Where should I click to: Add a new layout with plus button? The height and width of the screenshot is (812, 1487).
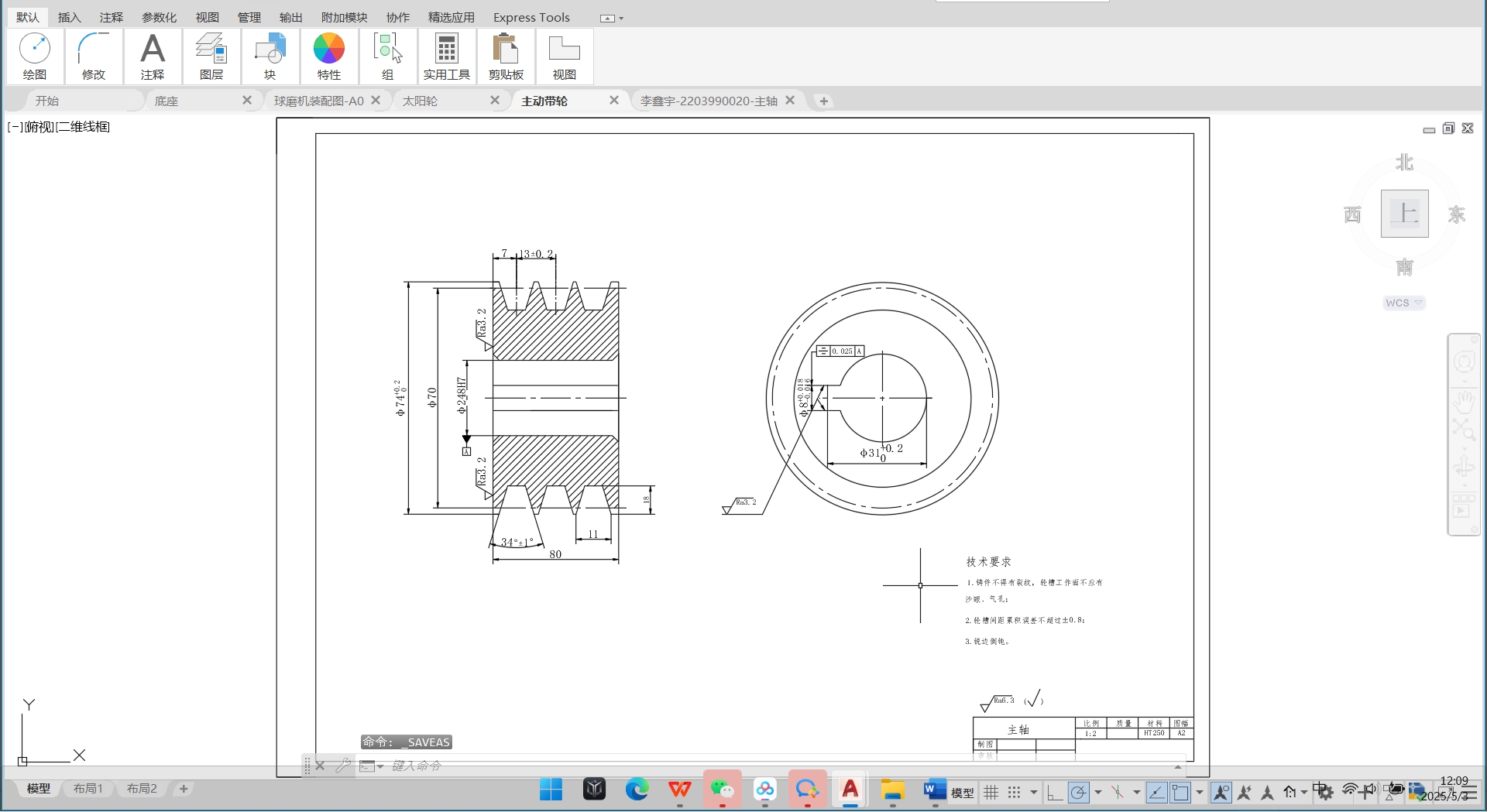[x=184, y=788]
